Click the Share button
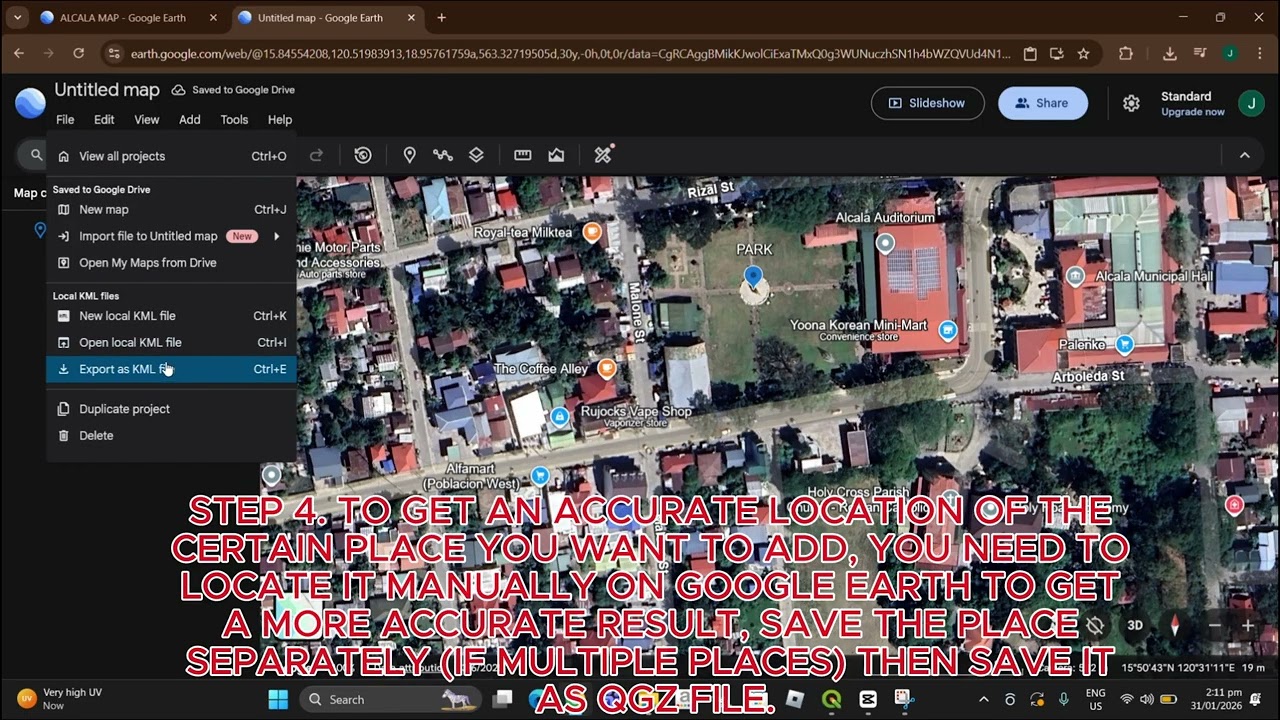This screenshot has height=720, width=1280. (x=1042, y=103)
